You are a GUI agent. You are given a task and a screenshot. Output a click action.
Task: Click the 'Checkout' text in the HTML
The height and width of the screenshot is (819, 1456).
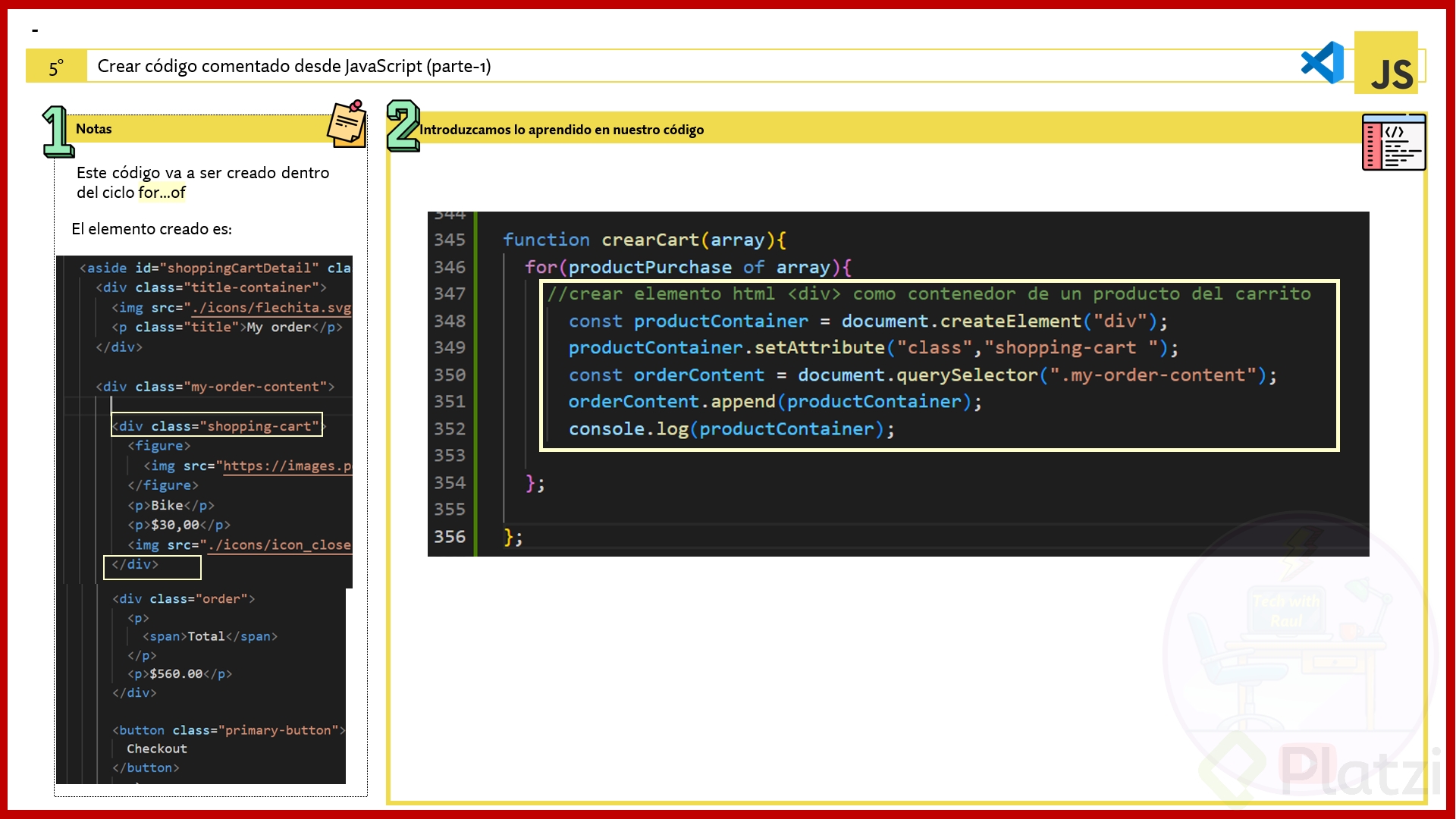point(157,748)
